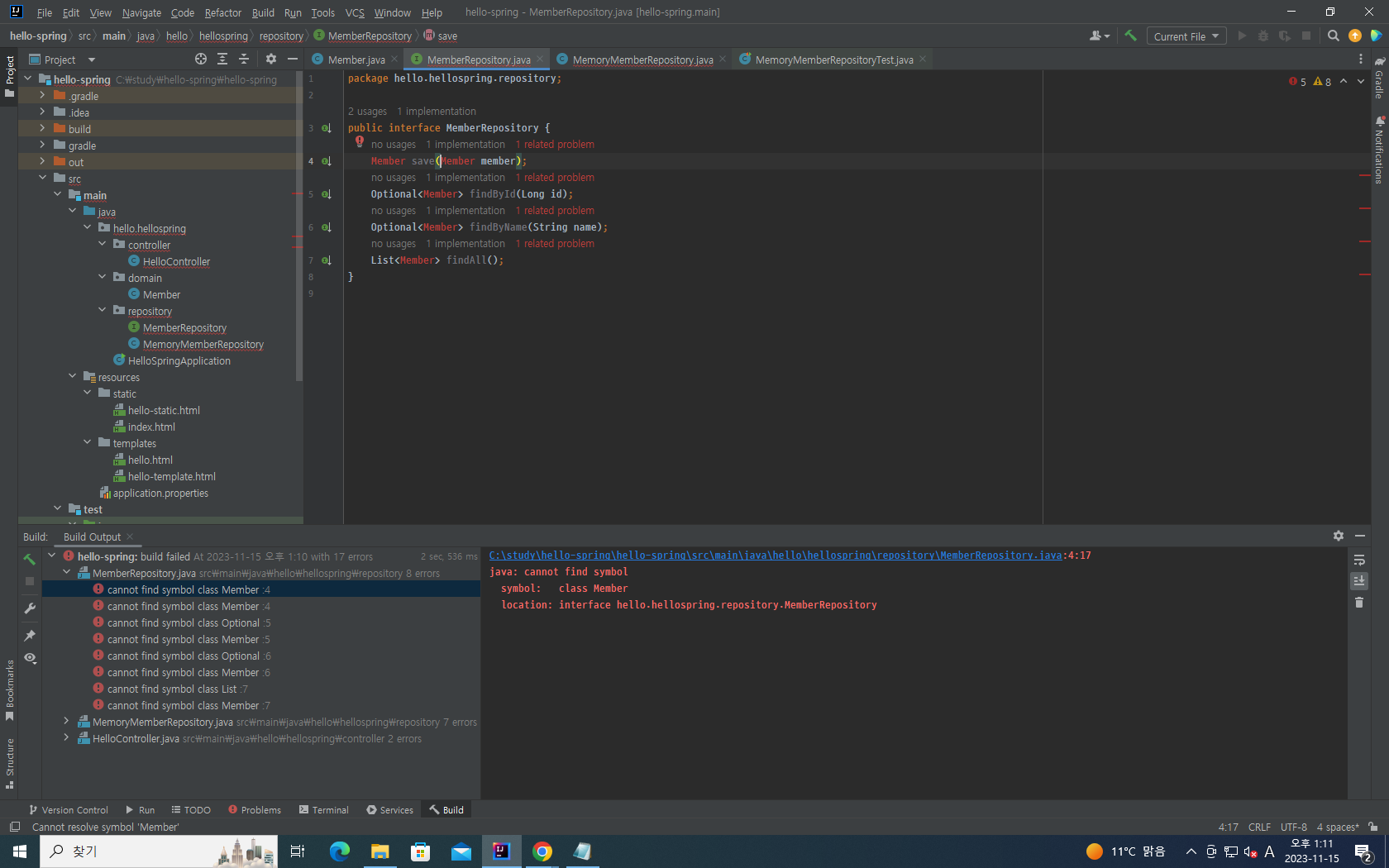
Task: Click implementation gutter icon on line 3
Action: [x=327, y=128]
